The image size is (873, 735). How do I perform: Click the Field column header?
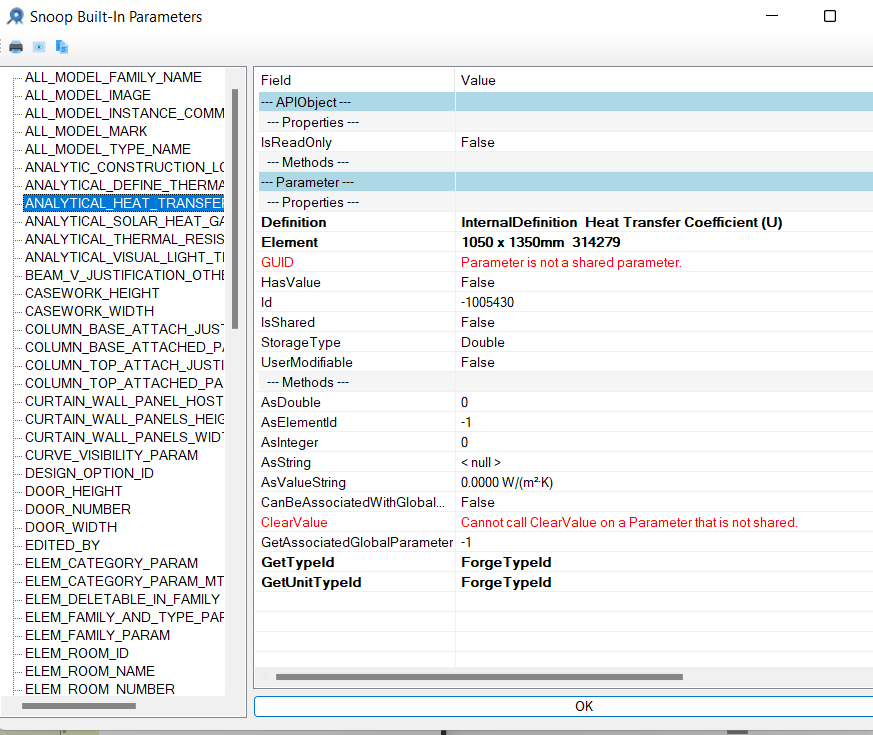coord(355,80)
